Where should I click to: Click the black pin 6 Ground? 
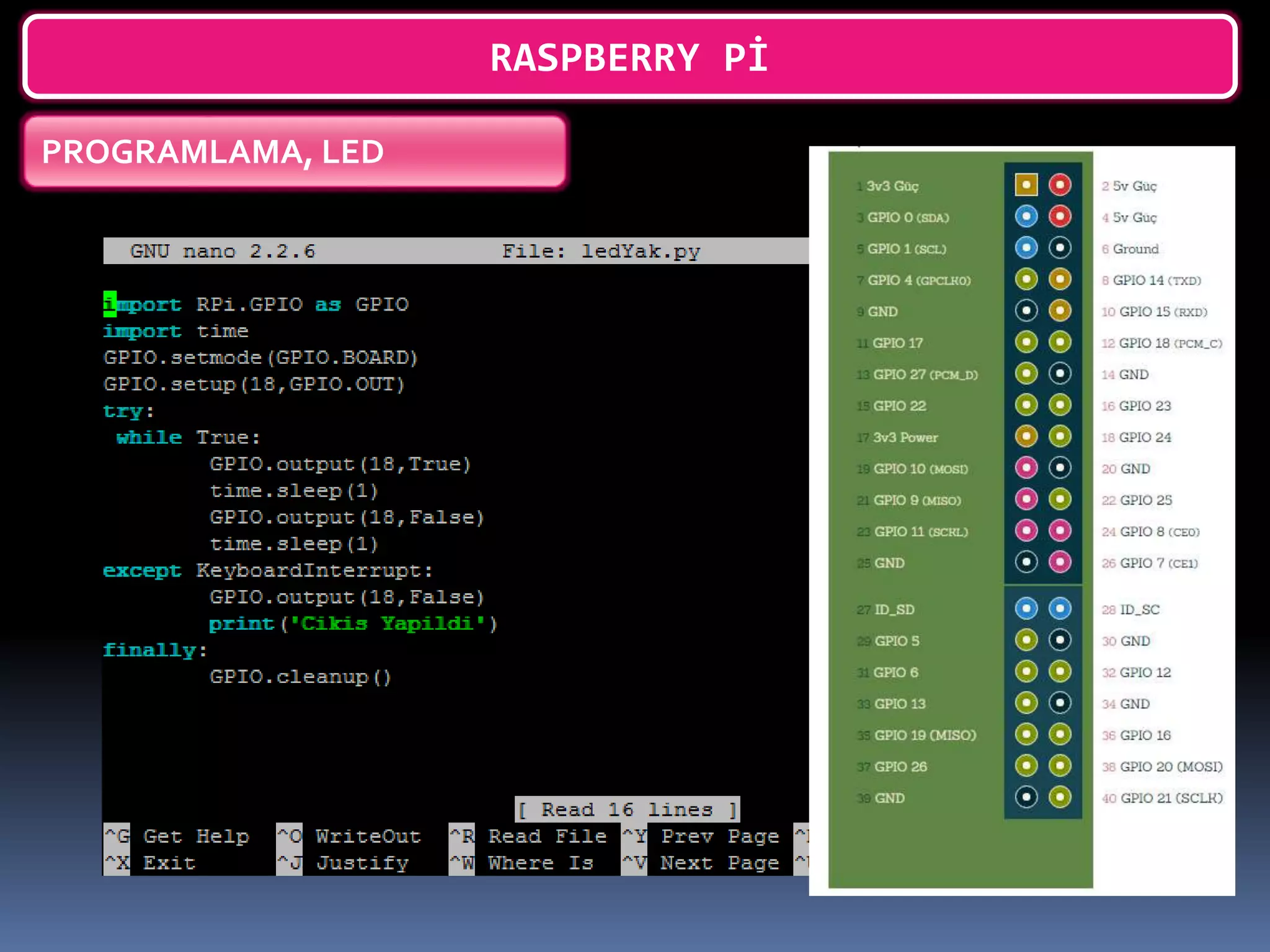(1060, 248)
